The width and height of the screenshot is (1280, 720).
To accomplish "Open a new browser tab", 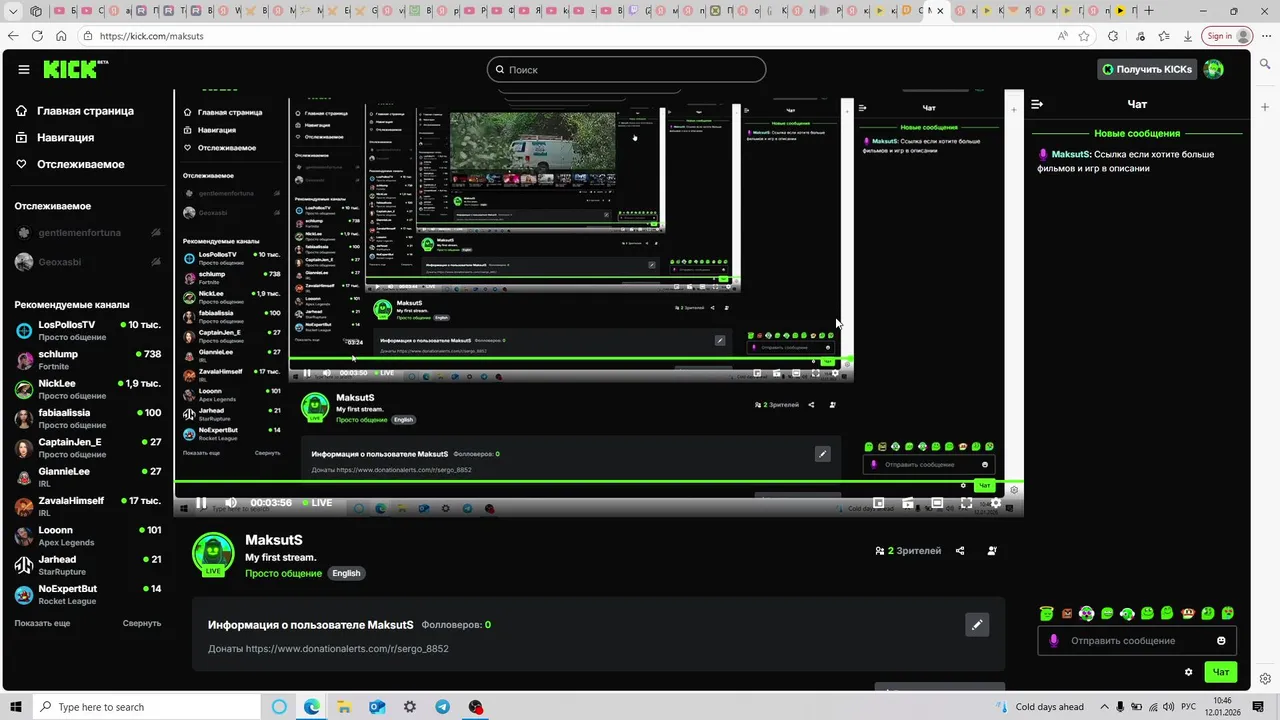I will (1149, 11).
